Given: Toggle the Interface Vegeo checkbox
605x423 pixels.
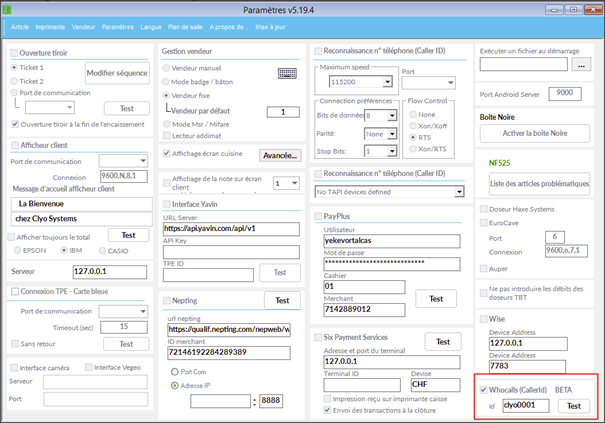Looking at the screenshot, I should click(x=89, y=367).
